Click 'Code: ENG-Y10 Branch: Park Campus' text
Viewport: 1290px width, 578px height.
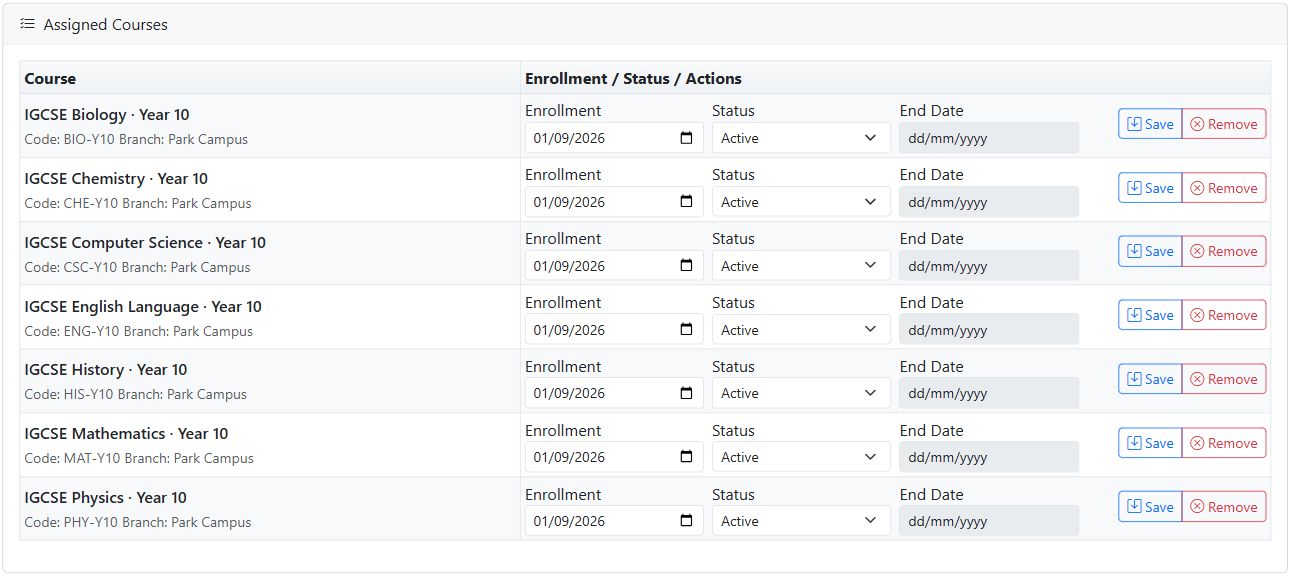[139, 332]
